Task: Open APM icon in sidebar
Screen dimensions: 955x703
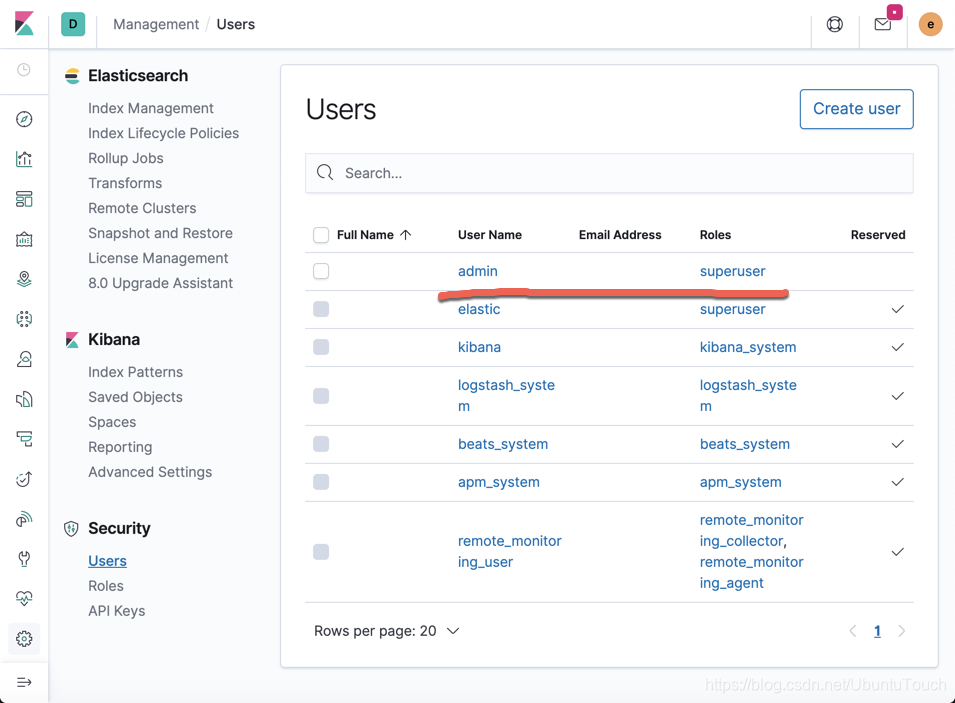Action: [x=24, y=439]
